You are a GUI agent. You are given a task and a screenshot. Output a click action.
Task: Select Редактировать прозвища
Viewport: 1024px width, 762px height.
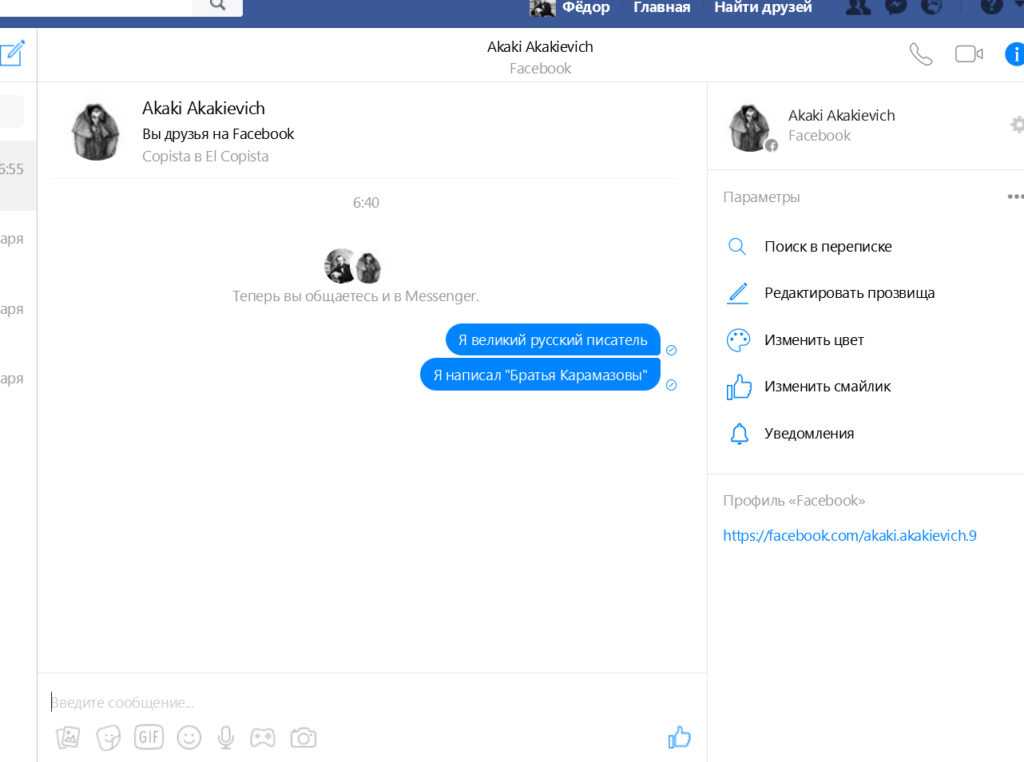[850, 293]
